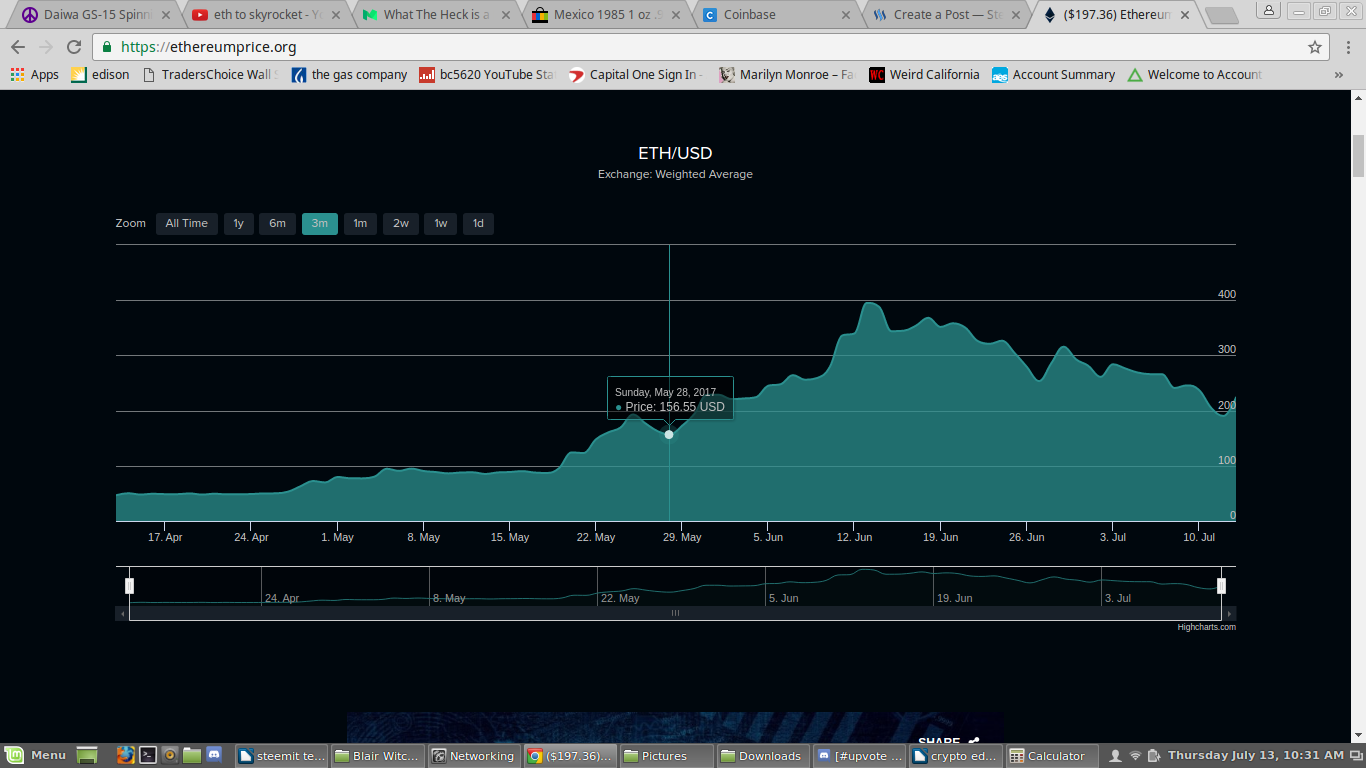Open the Marilyn Monroe bookmark
Screen dimensions: 1366x768
click(x=786, y=75)
